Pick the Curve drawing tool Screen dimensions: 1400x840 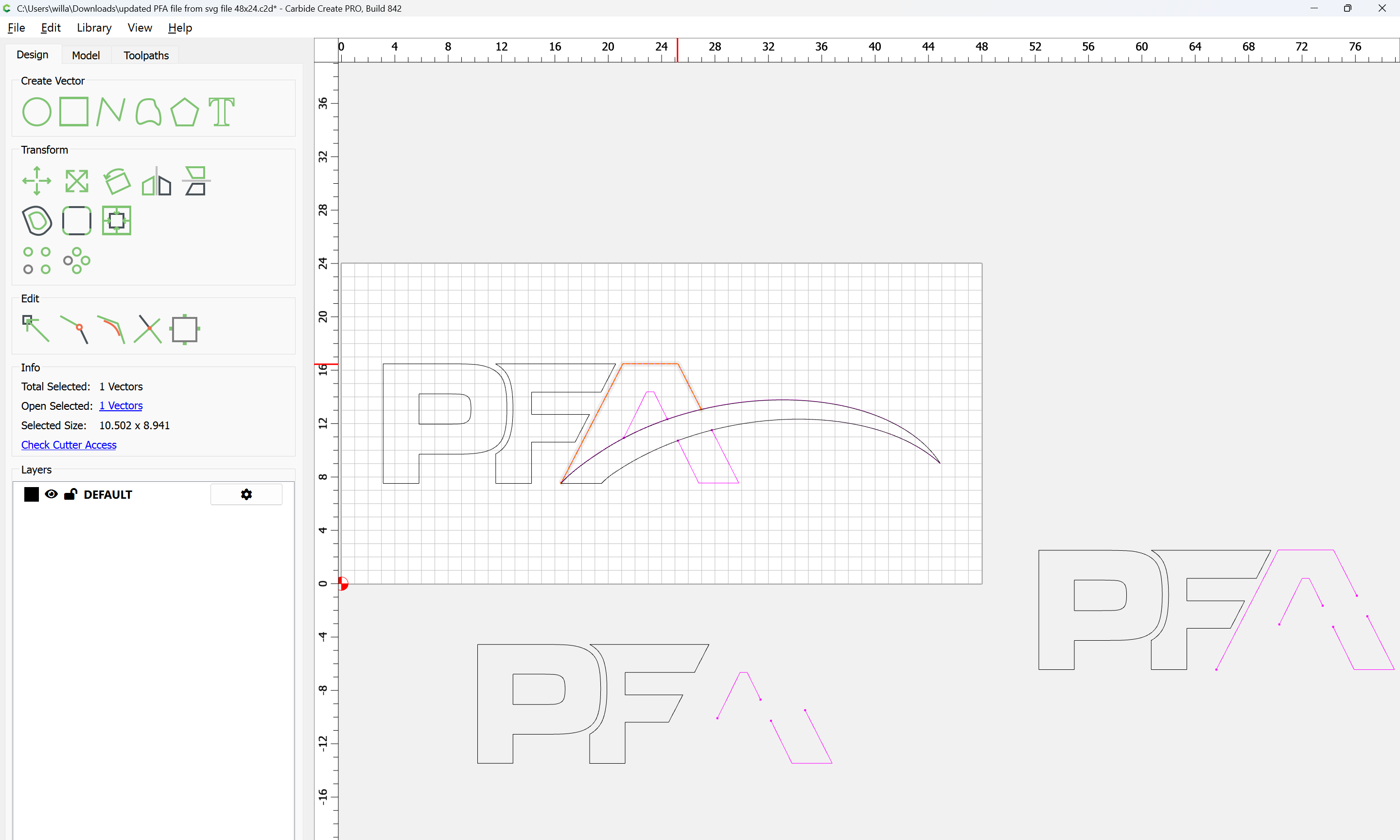[148, 111]
